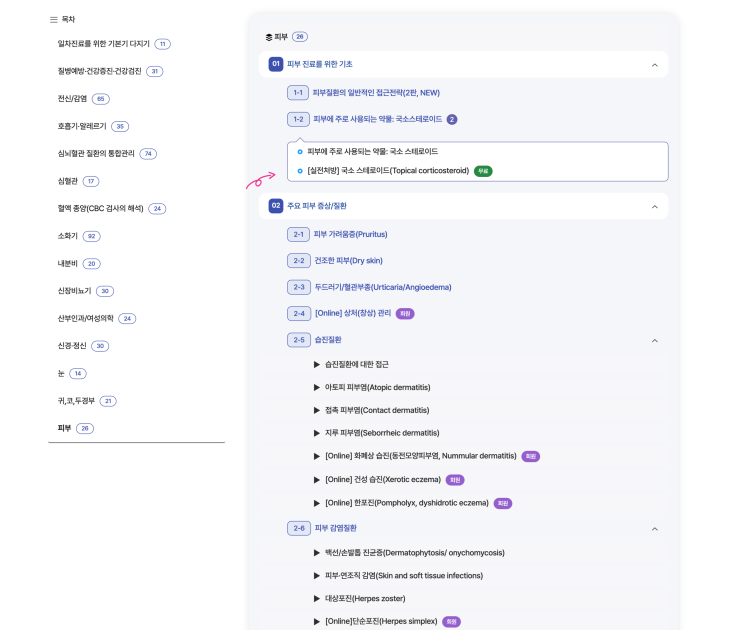Collapse the 주요 피부 증상/질환 section
Screen dimensions: 743x630
coord(654,207)
